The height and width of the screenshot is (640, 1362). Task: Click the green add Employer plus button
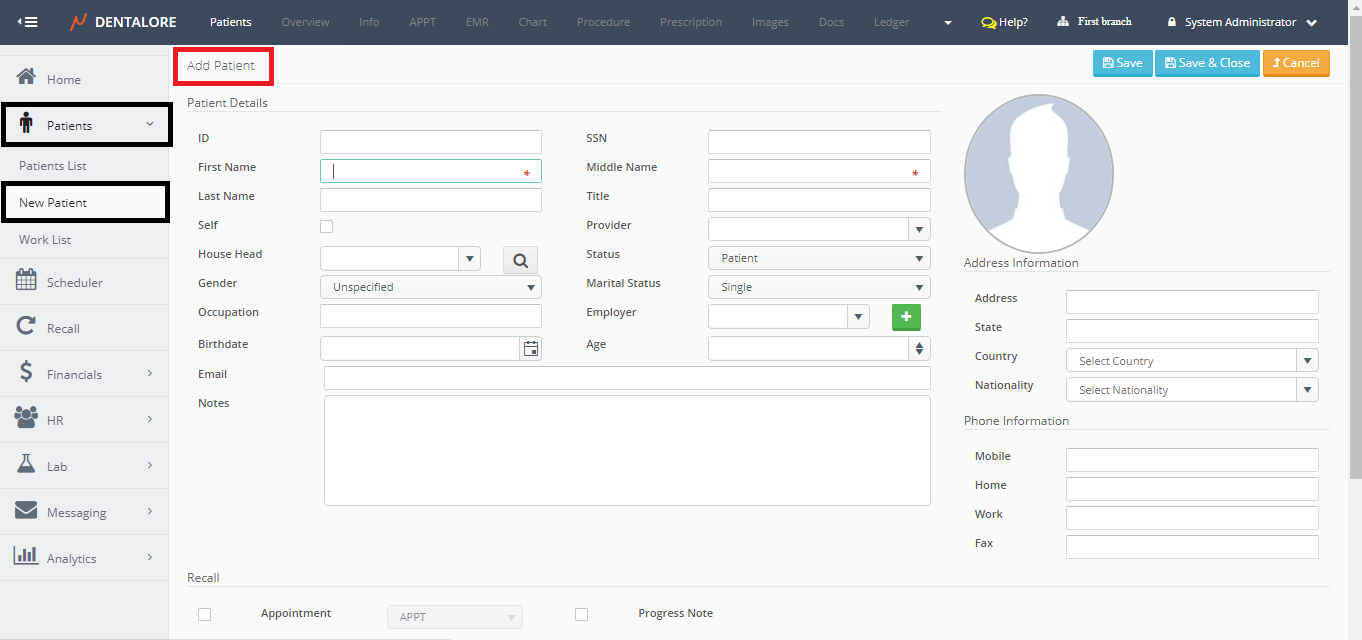906,317
